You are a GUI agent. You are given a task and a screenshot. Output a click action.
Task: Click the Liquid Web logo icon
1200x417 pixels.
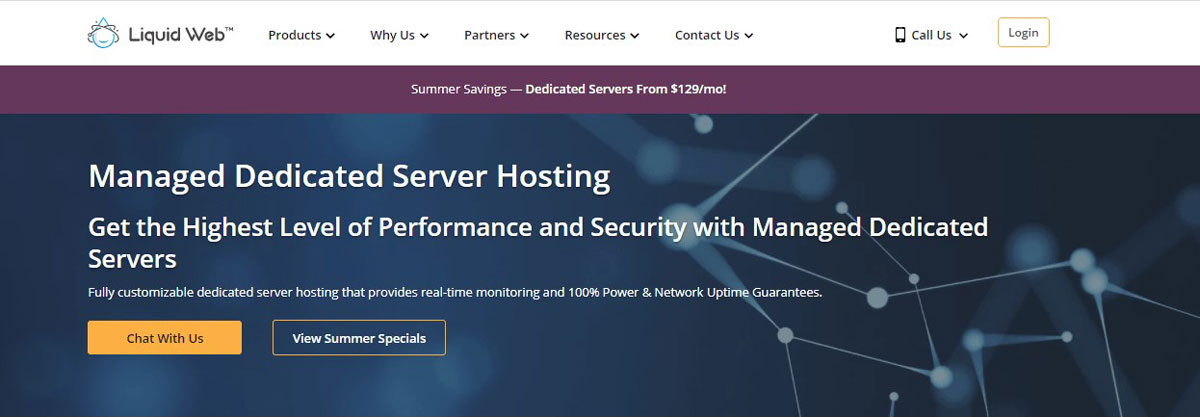[104, 34]
